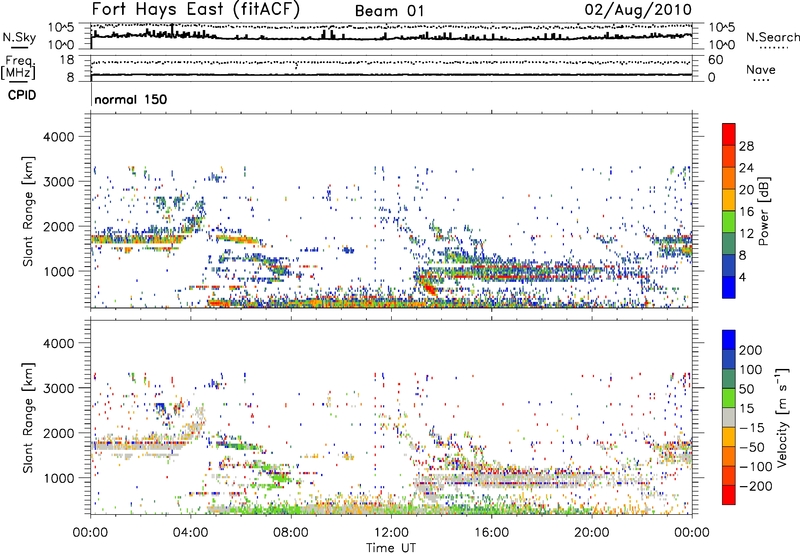Click the '-200' tick on Velocity scale

755,486
